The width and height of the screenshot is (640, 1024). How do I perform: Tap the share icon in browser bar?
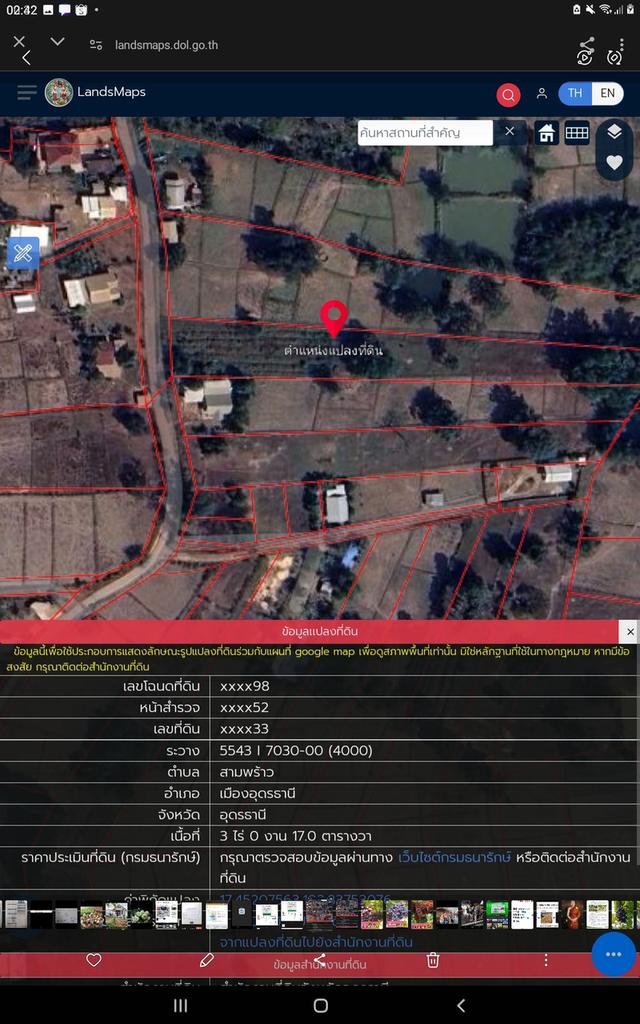[x=587, y=44]
